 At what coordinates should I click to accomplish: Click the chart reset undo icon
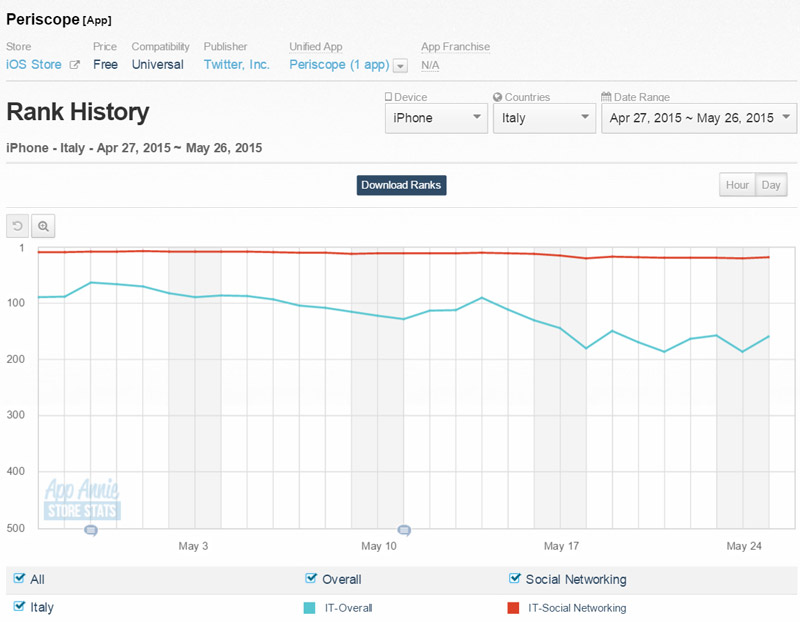[x=17, y=226]
